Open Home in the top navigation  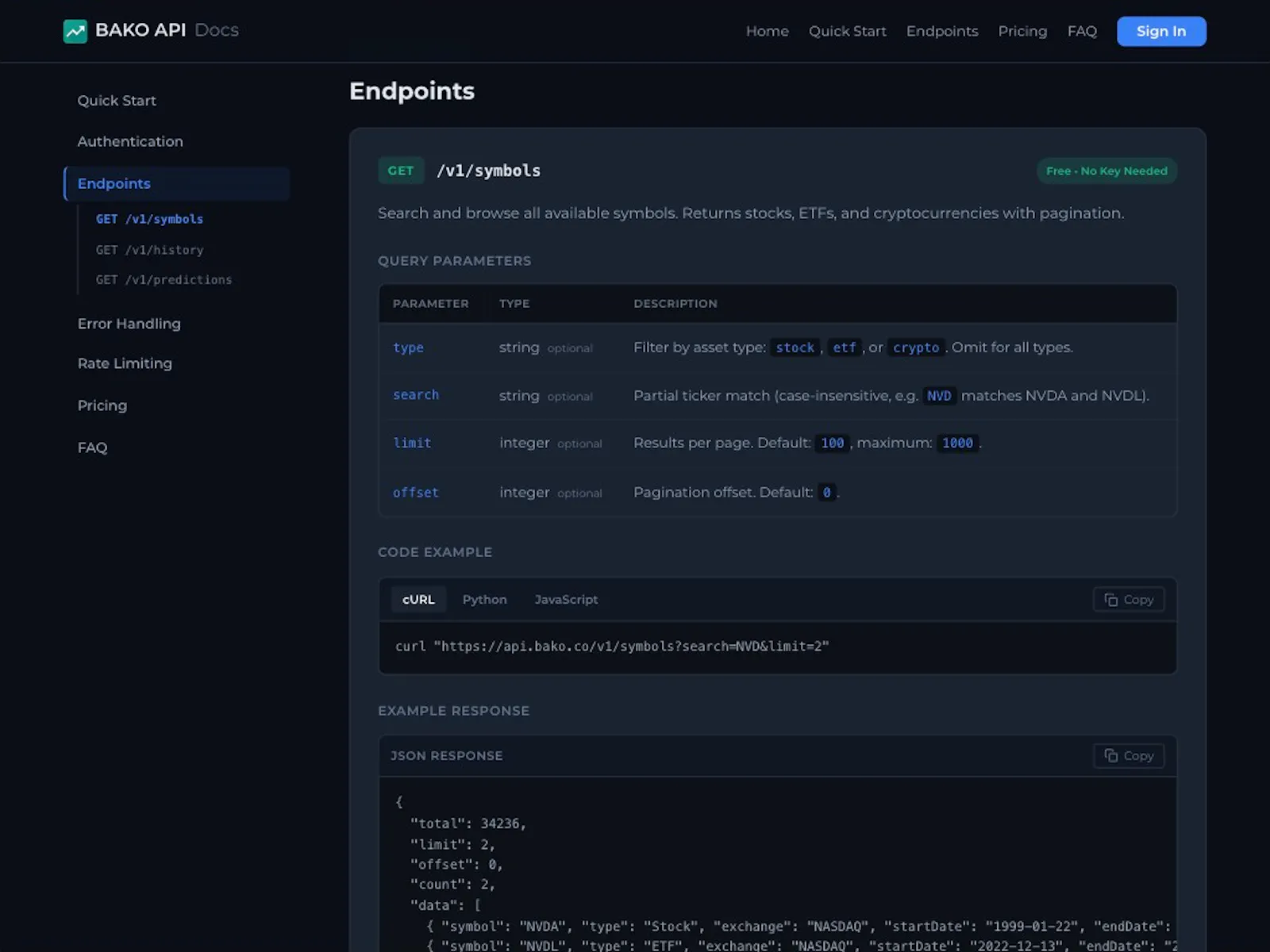[767, 31]
